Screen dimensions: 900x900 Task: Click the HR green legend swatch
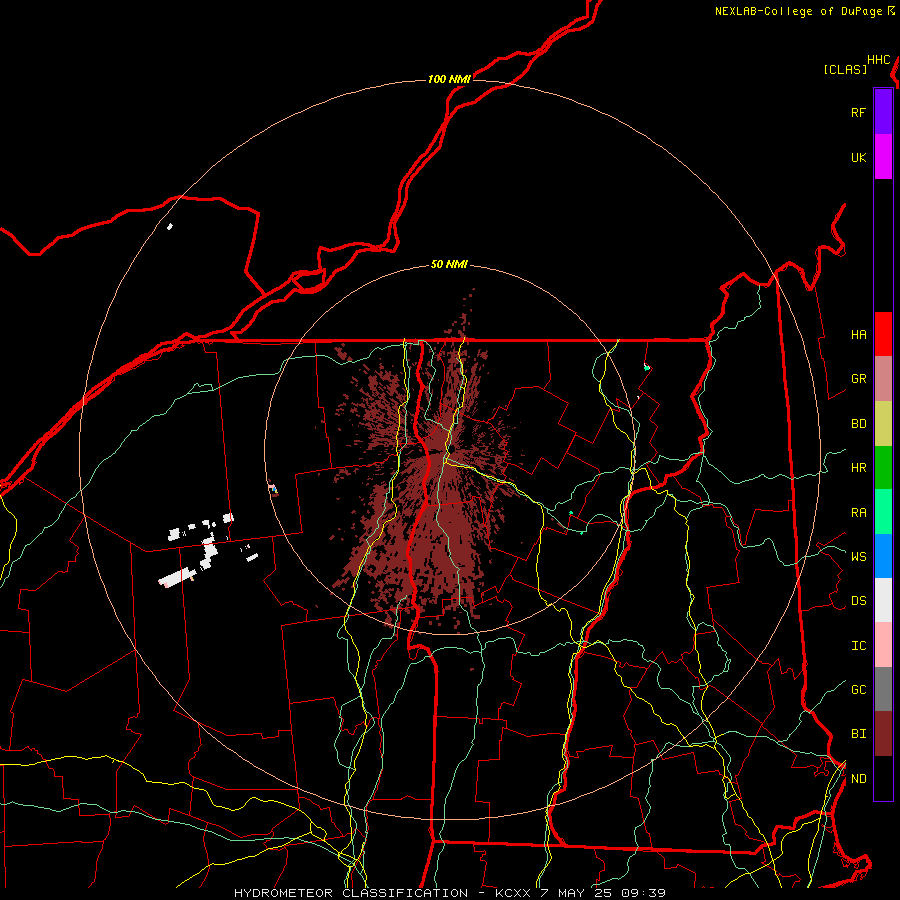click(x=883, y=467)
